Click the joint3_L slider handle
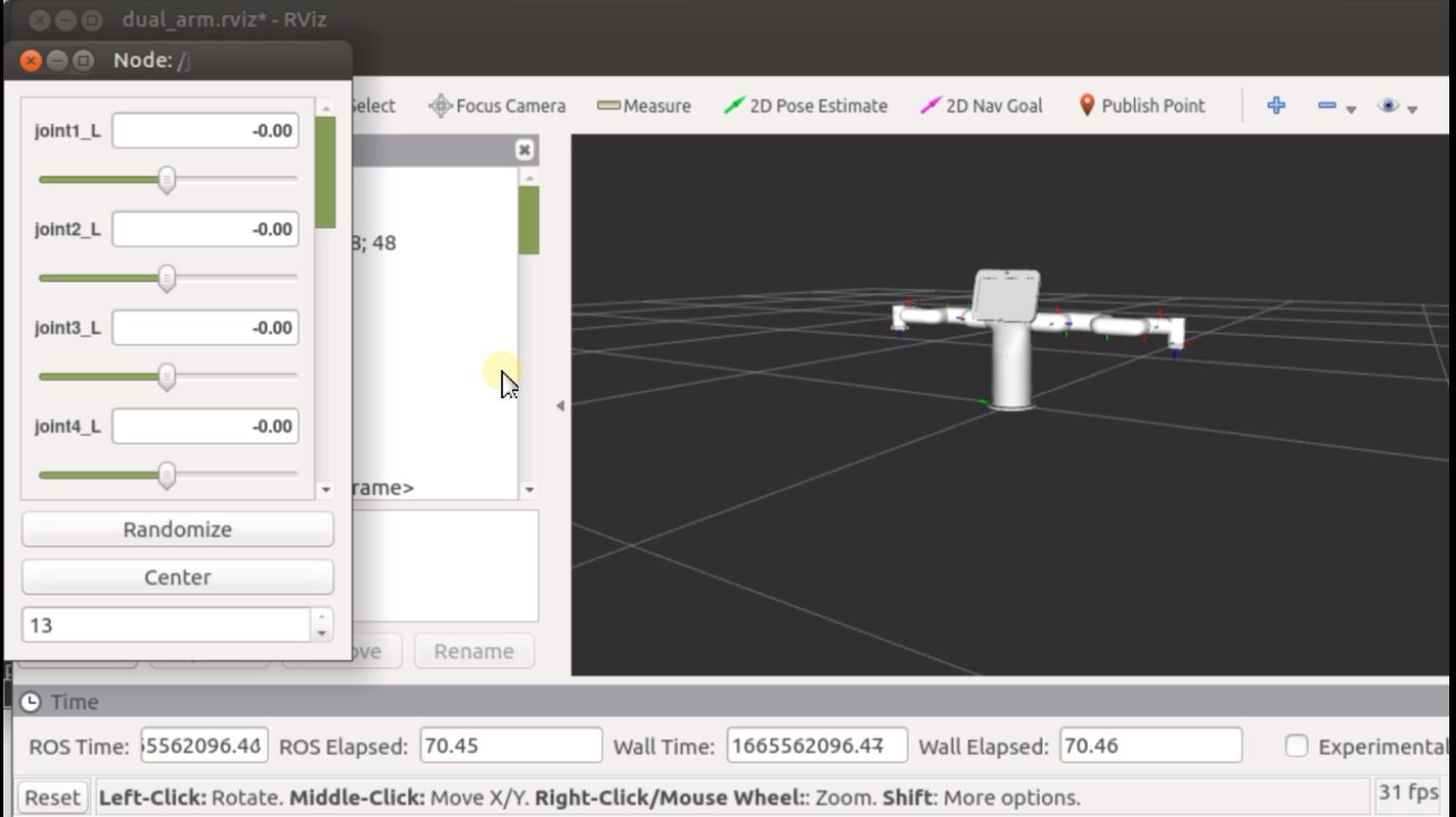 (x=167, y=377)
